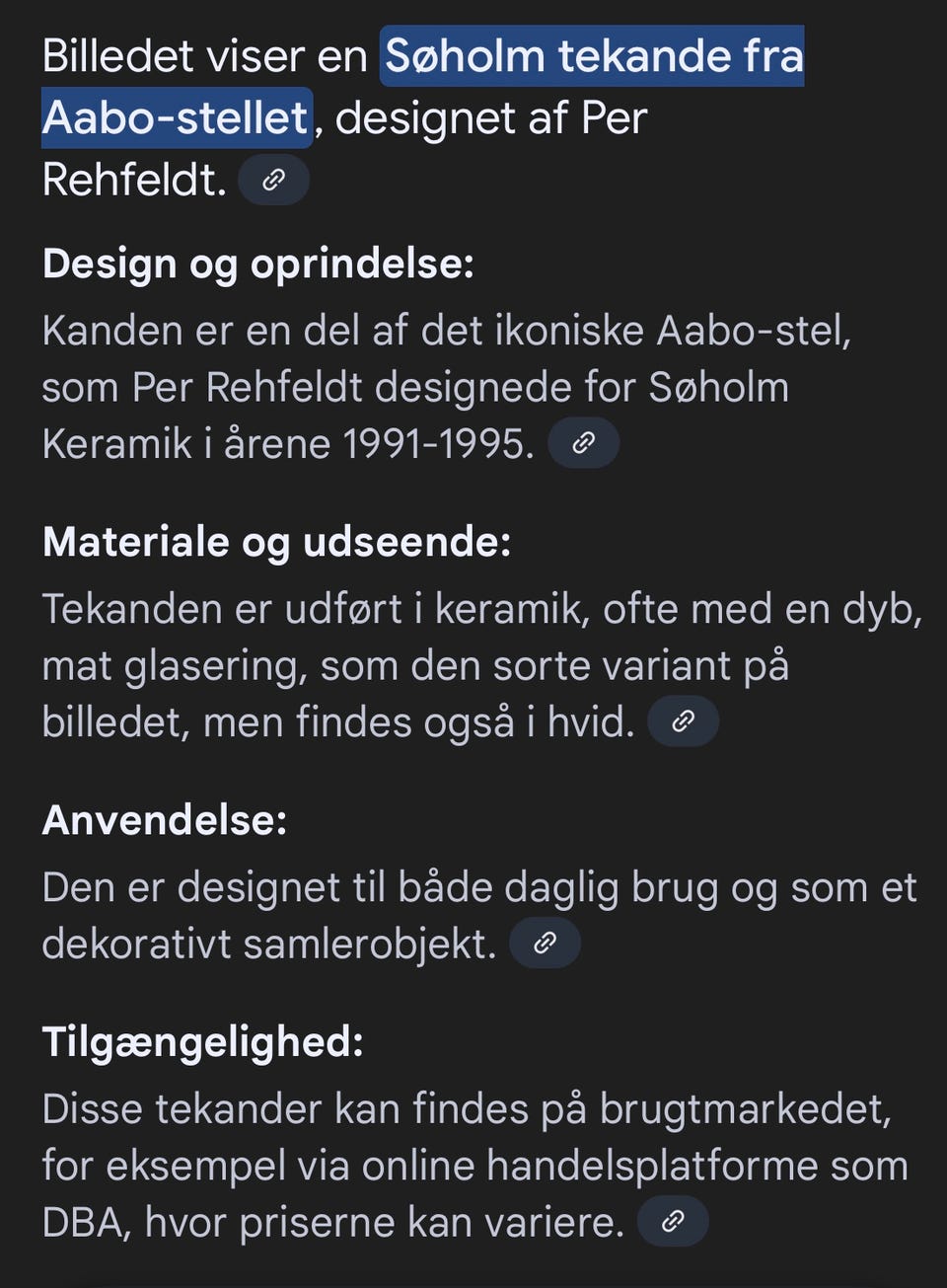Open the citation link after "Rehfeldt"
947x1288 pixels.
(273, 180)
